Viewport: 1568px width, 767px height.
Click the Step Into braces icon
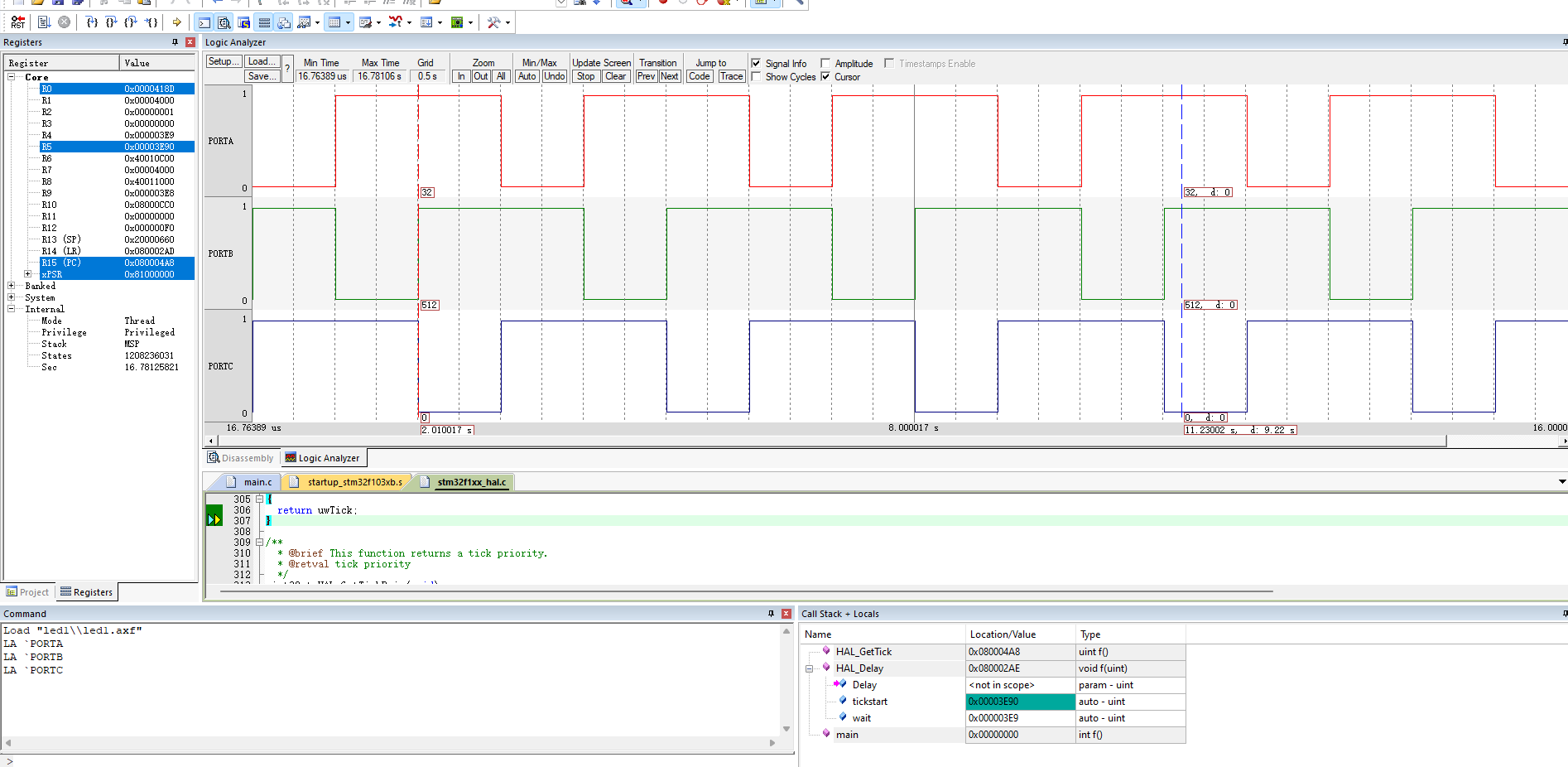[92, 22]
